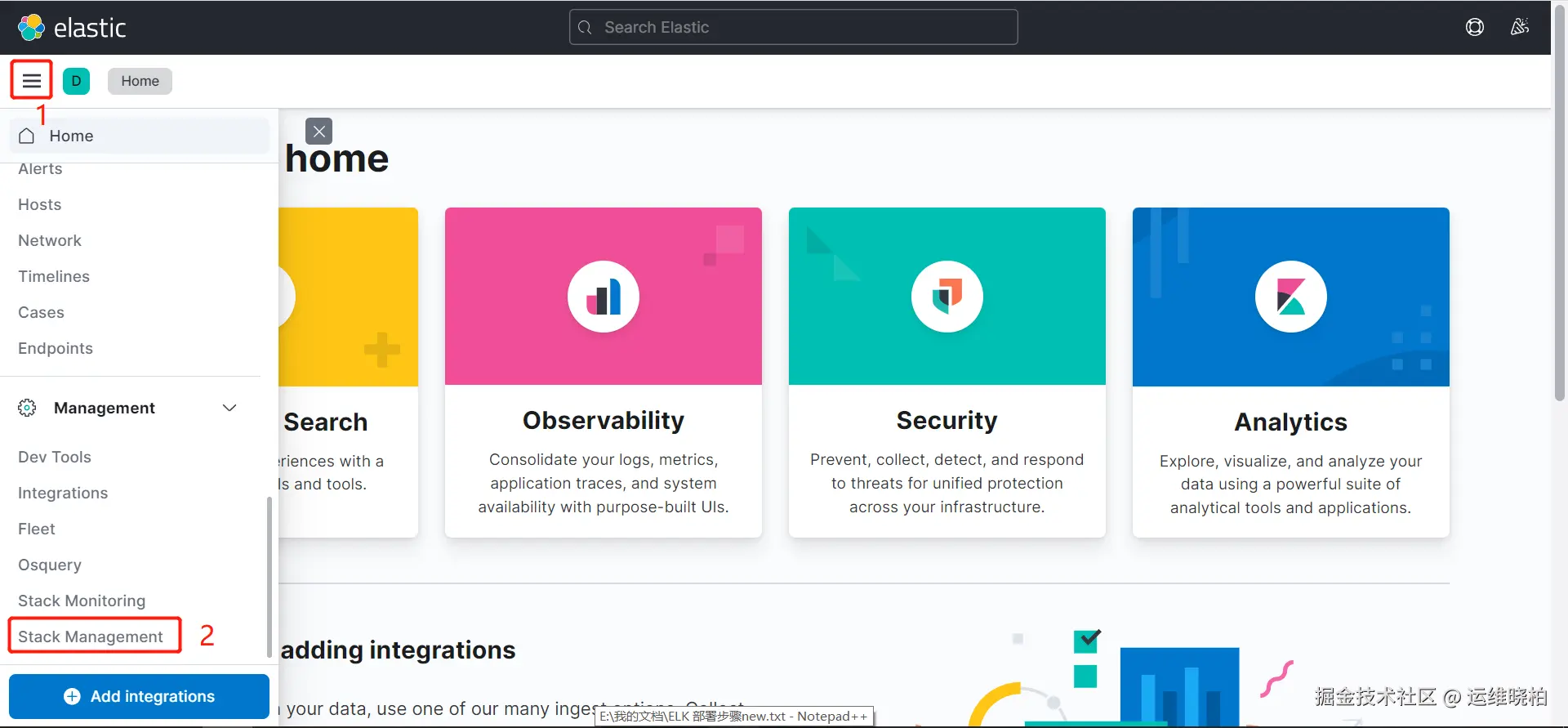This screenshot has width=1568, height=728.
Task: Click the sidebar navigation scrollbar
Action: [269, 577]
